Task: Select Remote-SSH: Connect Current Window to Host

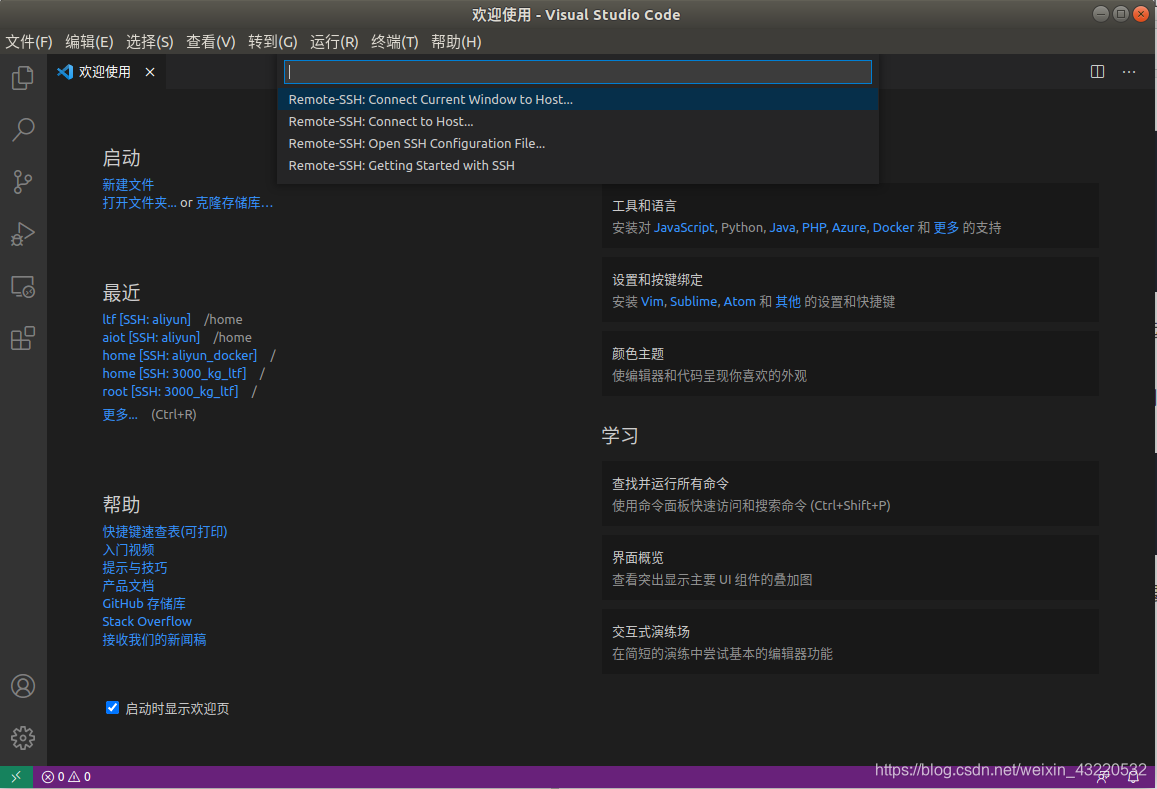Action: click(578, 100)
